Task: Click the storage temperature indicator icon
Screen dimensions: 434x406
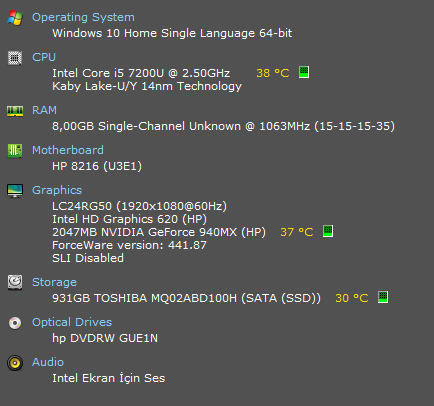Action: tap(383, 297)
